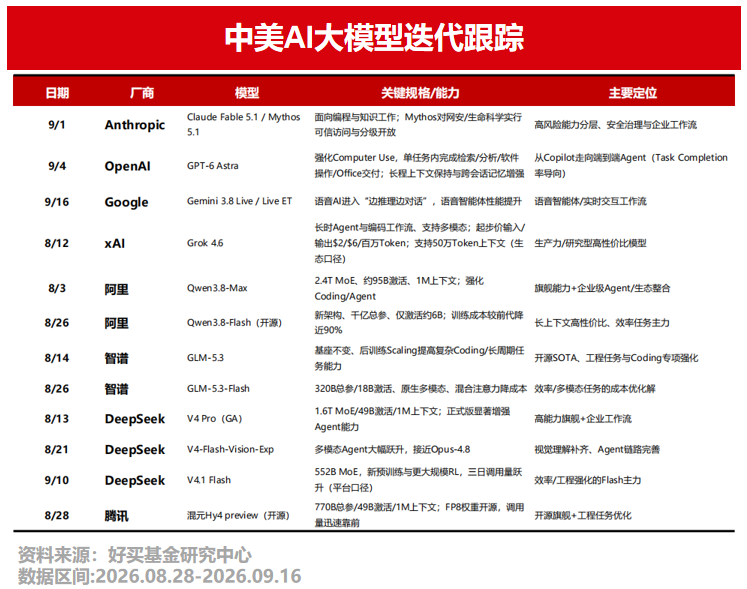
Task: Select the 主要定位 column header
Action: [x=633, y=92]
